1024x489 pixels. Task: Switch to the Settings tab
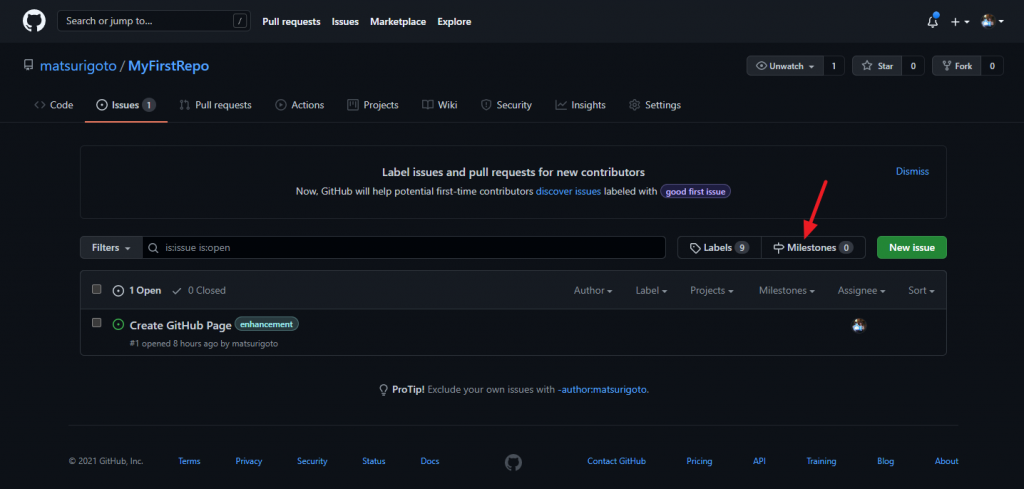tap(655, 105)
